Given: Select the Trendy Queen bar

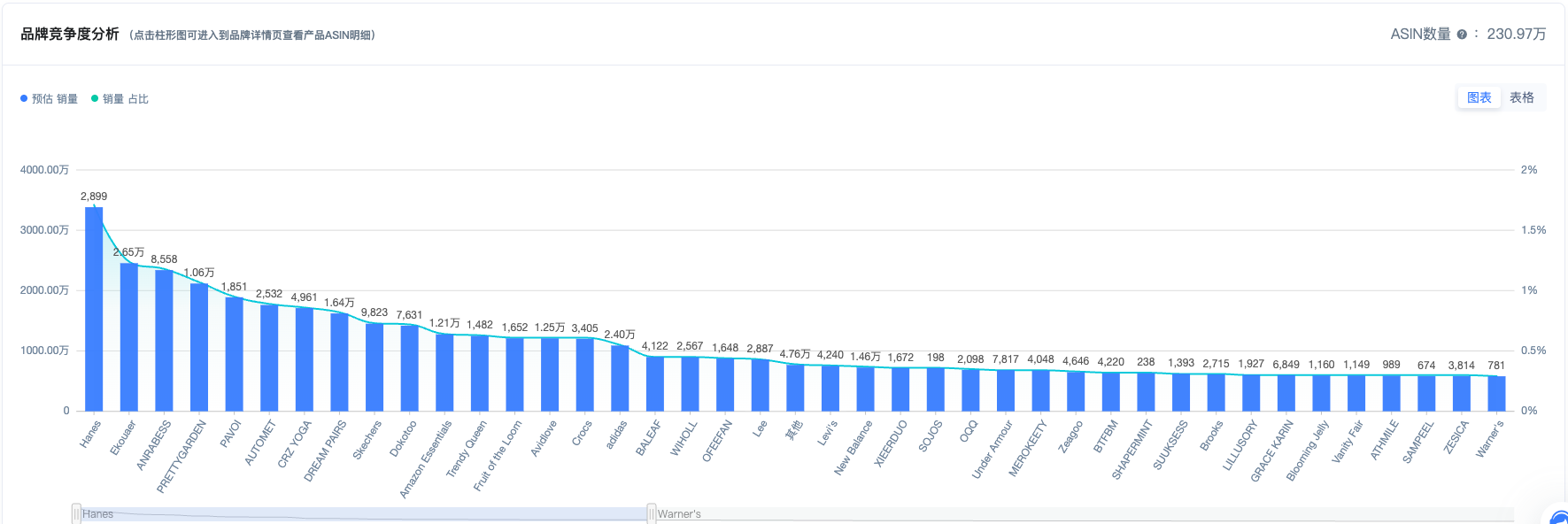Looking at the screenshot, I should coord(480,373).
